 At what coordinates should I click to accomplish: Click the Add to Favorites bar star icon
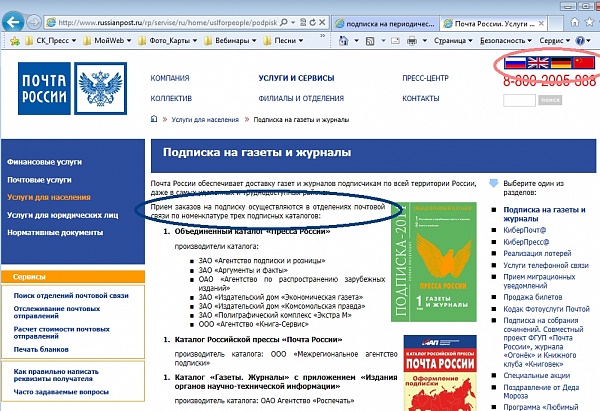pos(15,41)
